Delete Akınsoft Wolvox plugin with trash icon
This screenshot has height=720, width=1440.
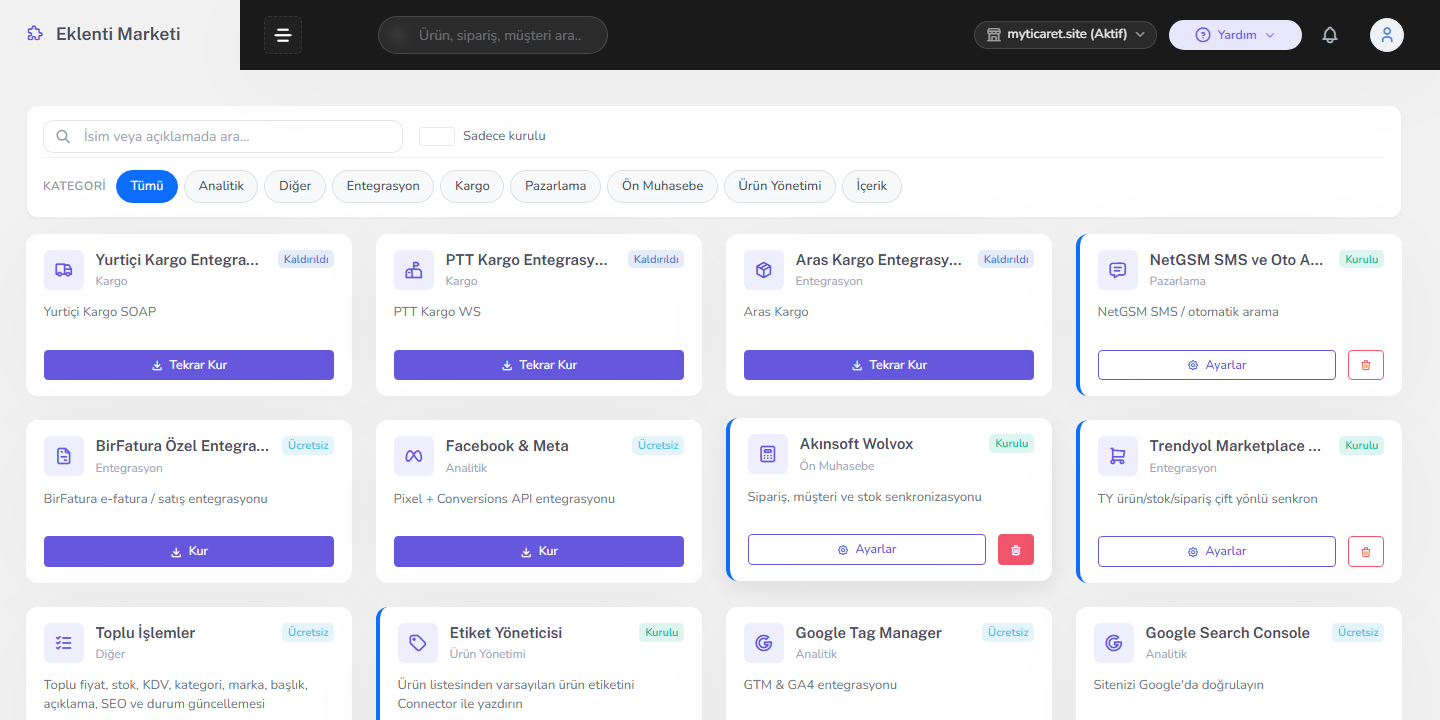click(1016, 549)
